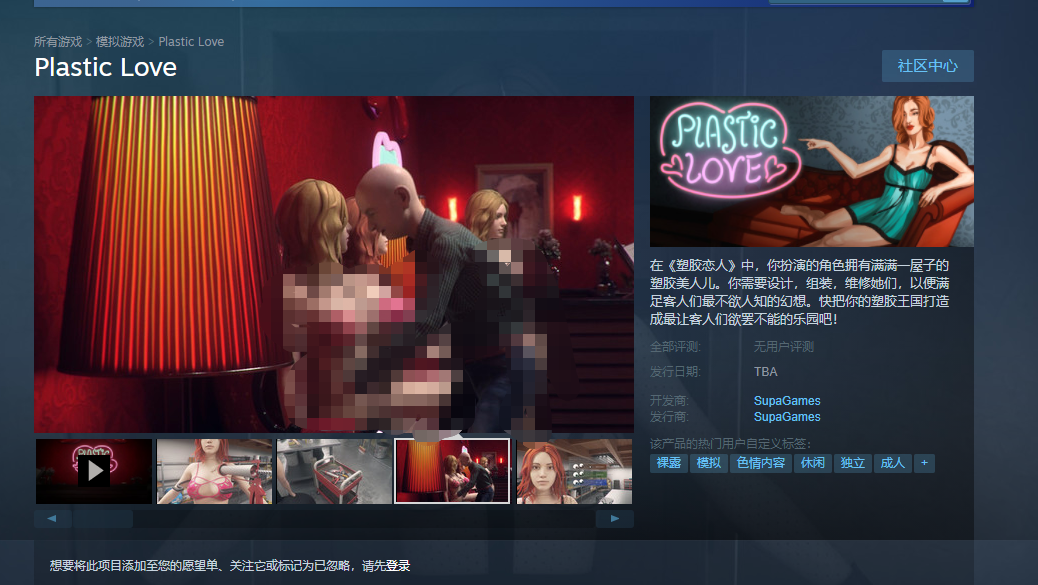
Task: Click the main screenshot preview image
Action: 334,265
